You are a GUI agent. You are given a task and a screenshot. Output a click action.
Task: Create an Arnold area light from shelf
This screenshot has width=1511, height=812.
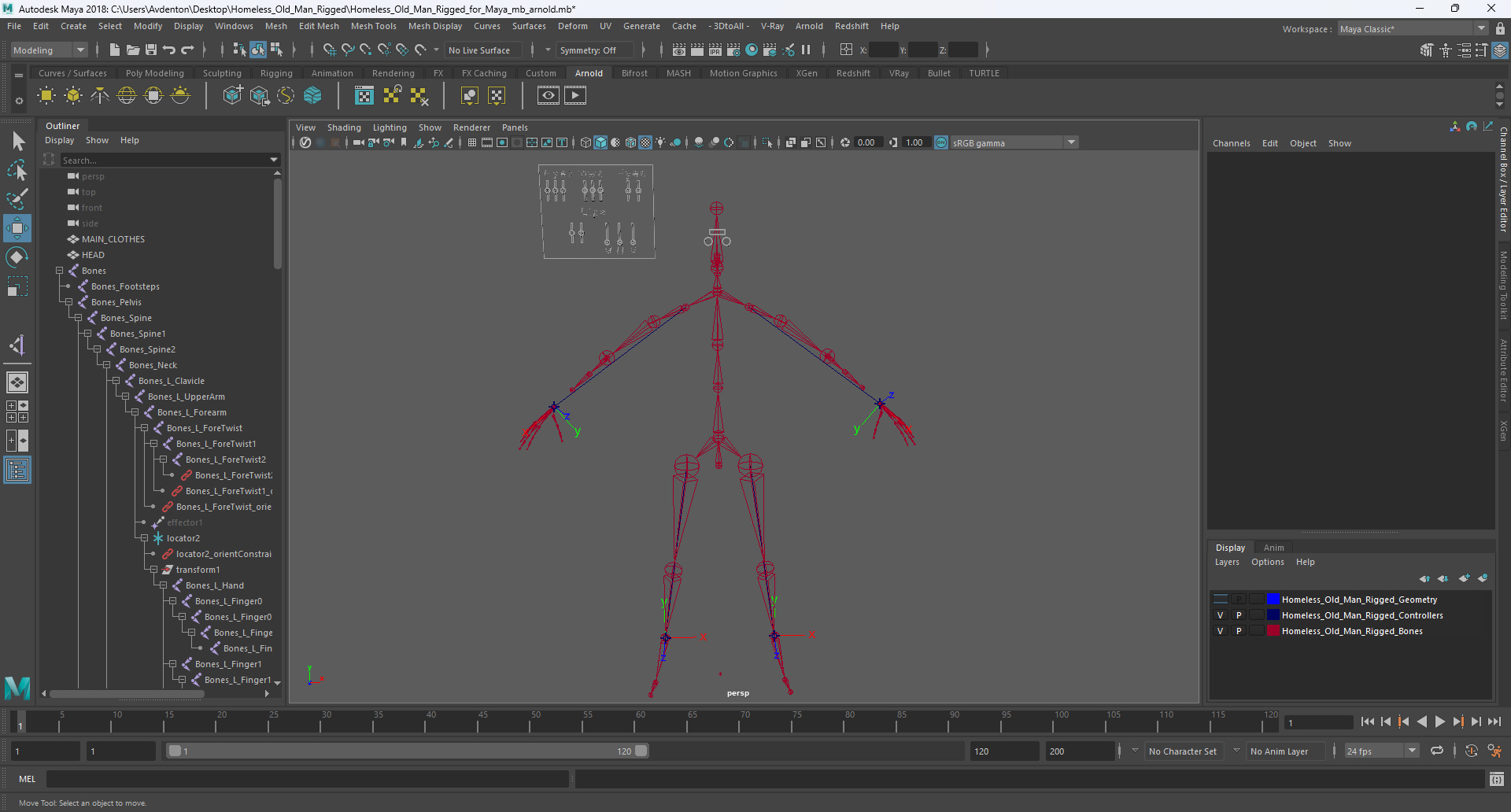click(46, 96)
